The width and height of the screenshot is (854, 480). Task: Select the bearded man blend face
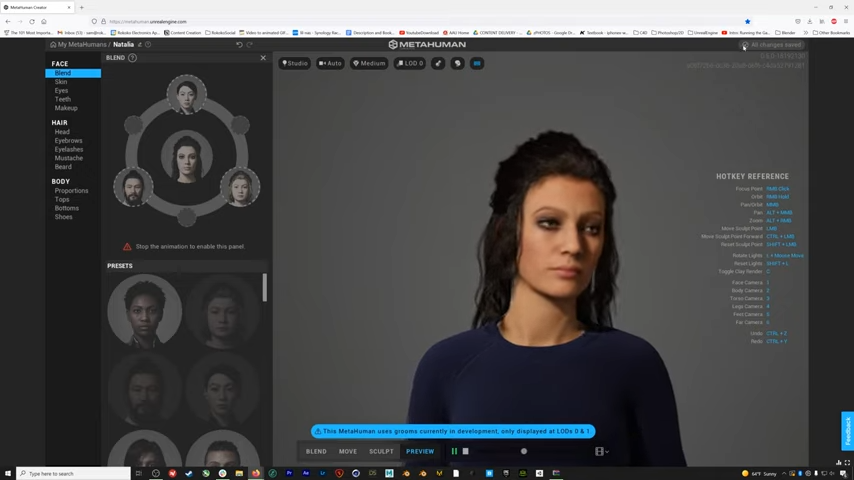click(133, 187)
